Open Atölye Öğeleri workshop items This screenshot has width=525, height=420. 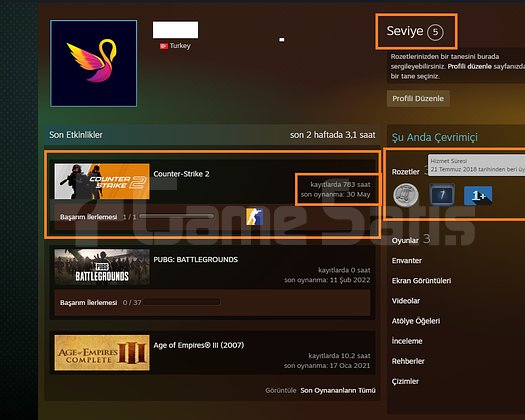pos(416,321)
